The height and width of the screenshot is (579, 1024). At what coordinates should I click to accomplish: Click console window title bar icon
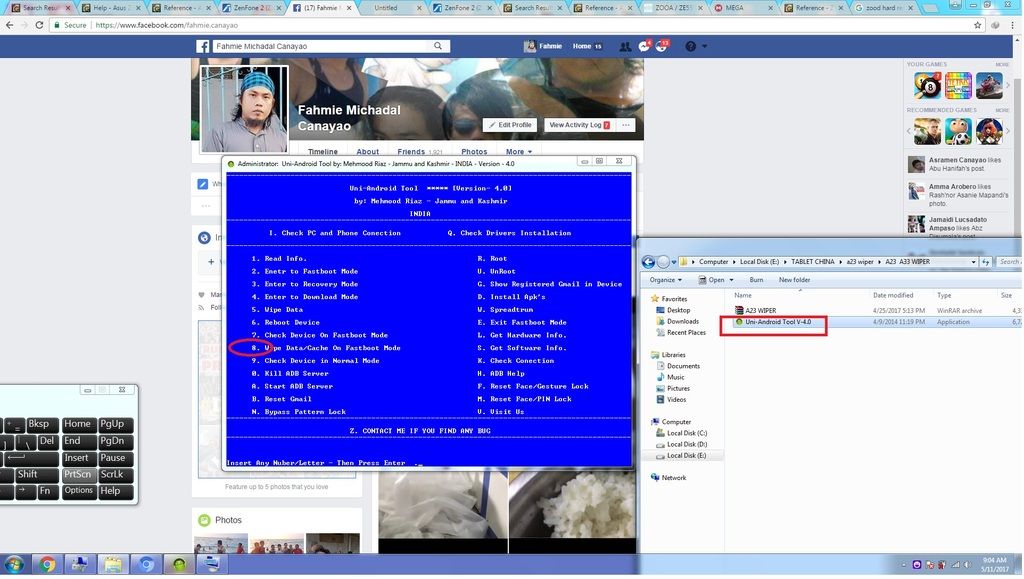pyautogui.click(x=231, y=164)
